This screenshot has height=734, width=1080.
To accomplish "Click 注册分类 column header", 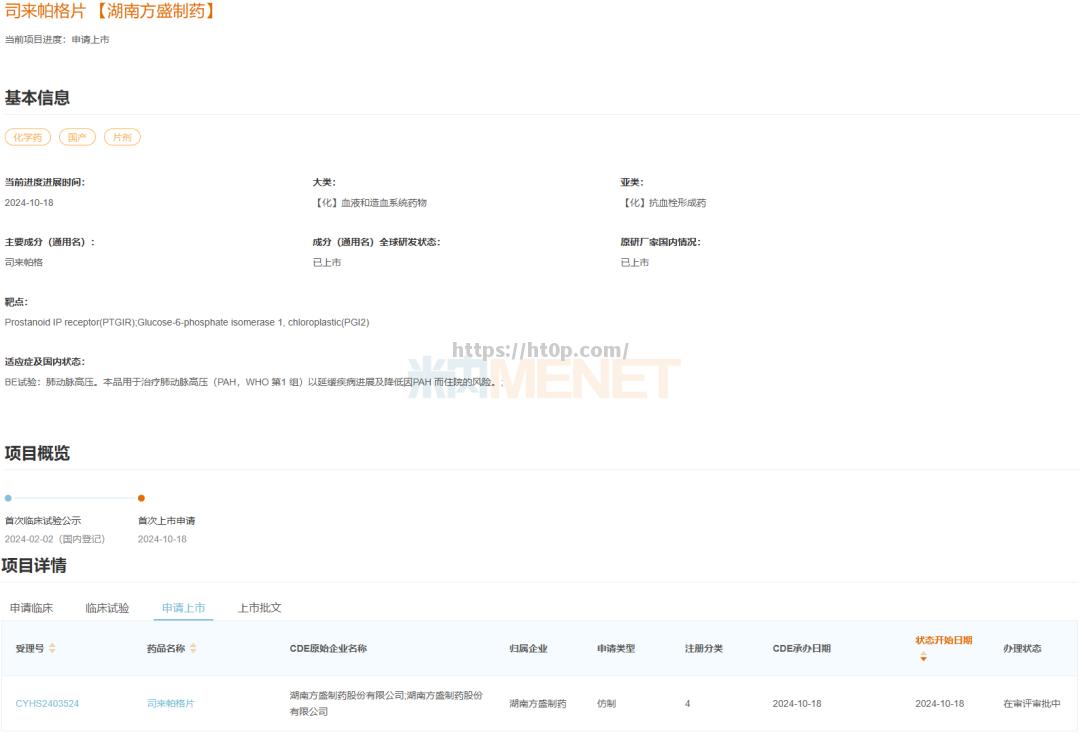I will (x=704, y=649).
